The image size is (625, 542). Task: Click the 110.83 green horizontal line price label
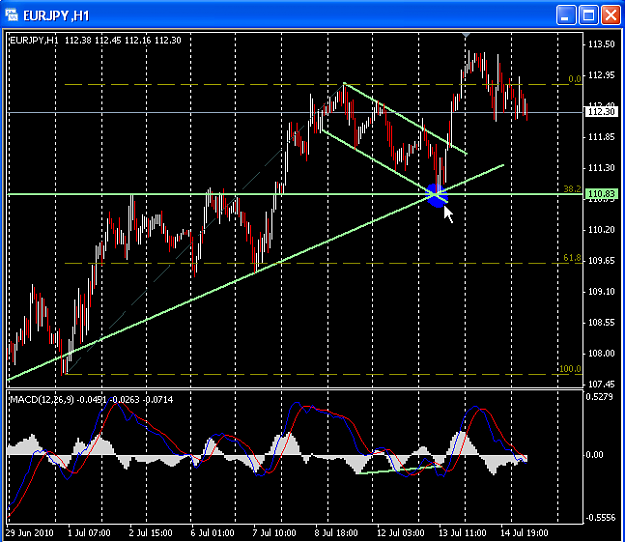601,194
